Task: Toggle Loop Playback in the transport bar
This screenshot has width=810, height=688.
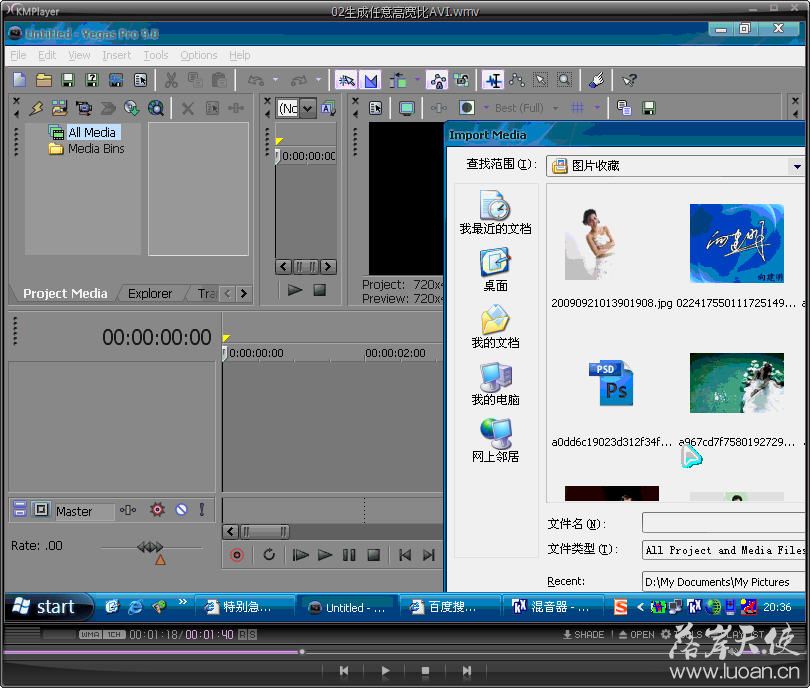Action: pyautogui.click(x=269, y=555)
